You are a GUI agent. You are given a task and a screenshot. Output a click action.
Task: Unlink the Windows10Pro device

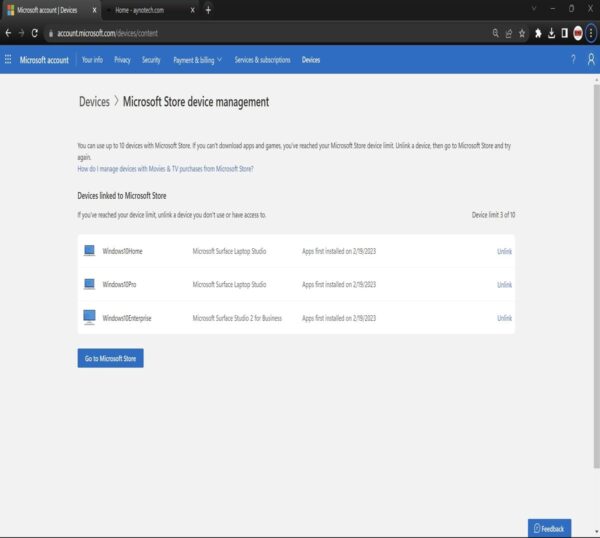pyautogui.click(x=504, y=284)
